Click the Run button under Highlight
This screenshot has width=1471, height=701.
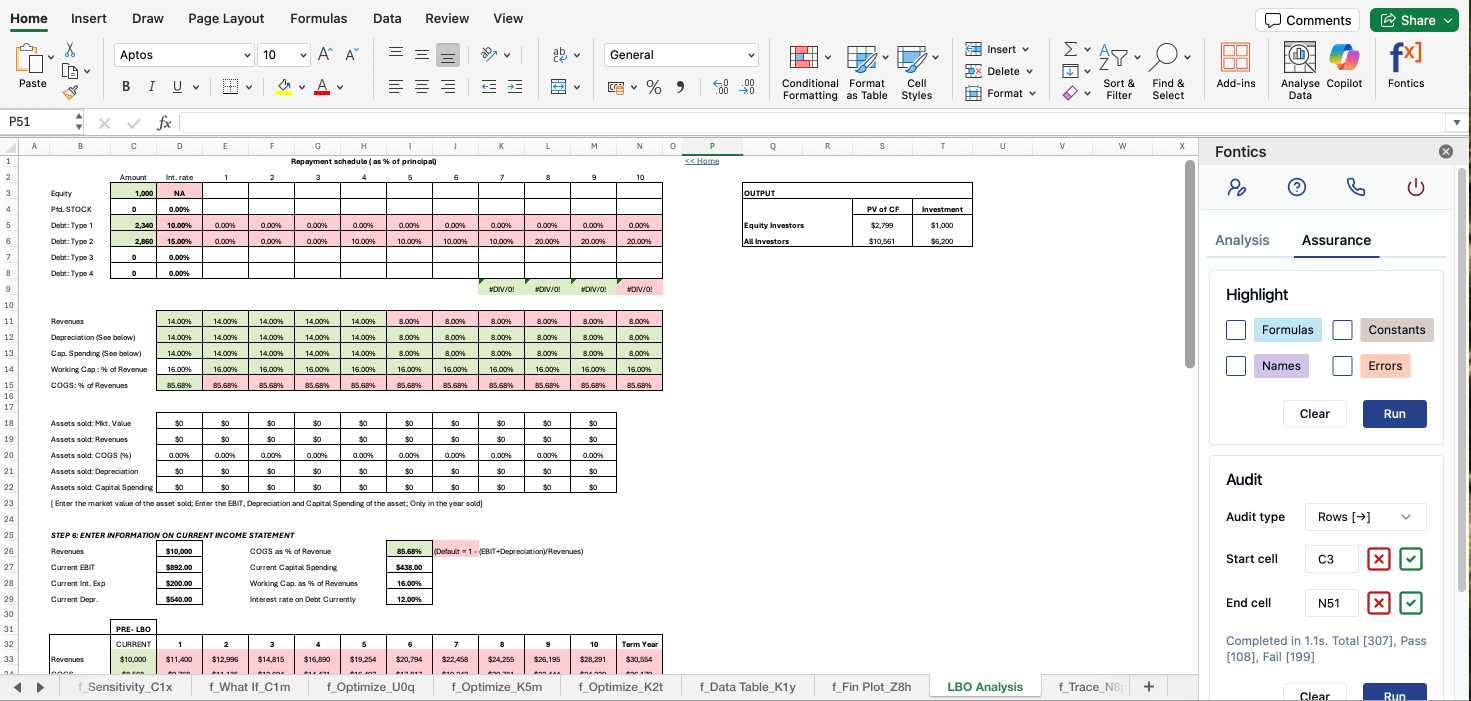coord(1394,413)
